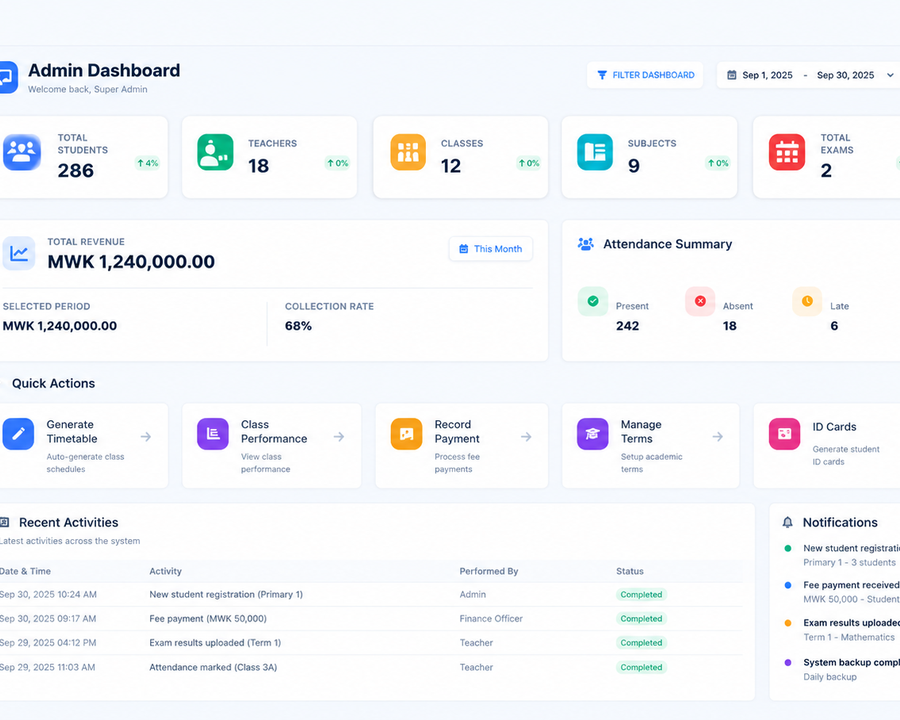Click the Total Students people icon
Screen dimensions: 900x720
coord(22,152)
